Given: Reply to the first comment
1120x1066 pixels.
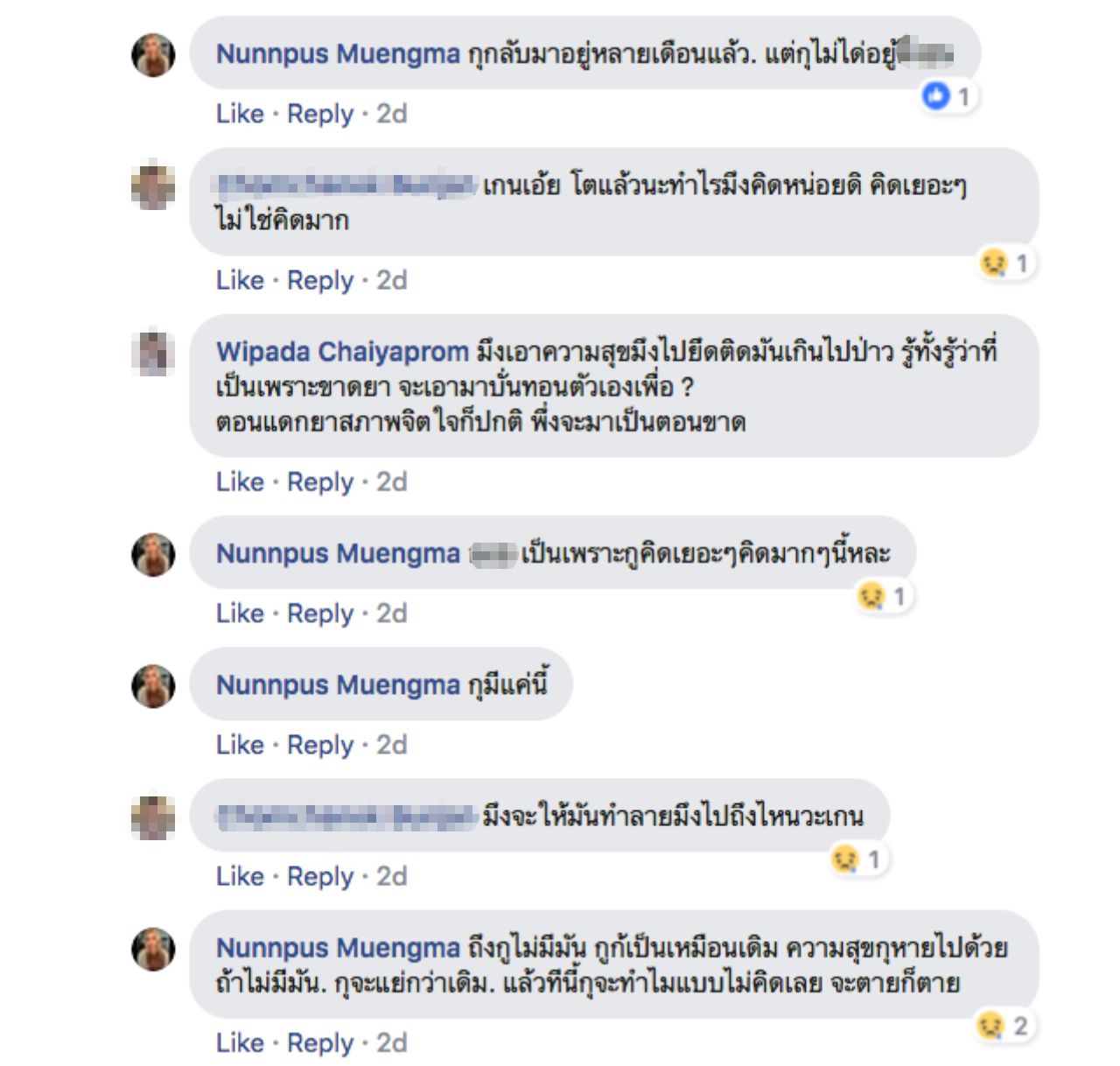Looking at the screenshot, I should click(320, 114).
